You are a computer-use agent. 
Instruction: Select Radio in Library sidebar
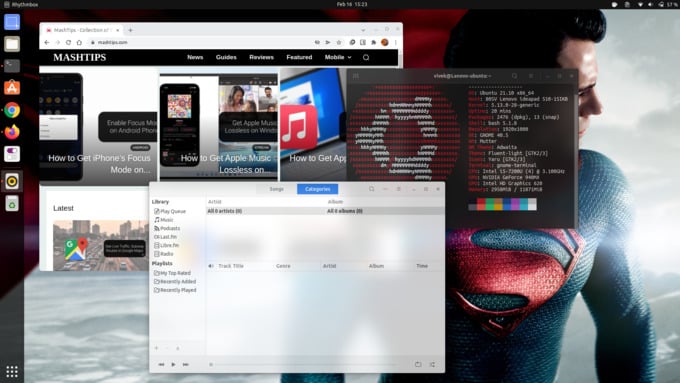pos(164,254)
